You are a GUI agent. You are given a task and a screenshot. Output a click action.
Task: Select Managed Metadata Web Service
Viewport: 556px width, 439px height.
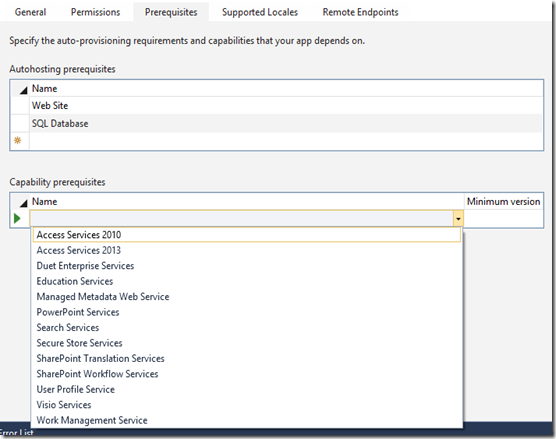pos(247,296)
